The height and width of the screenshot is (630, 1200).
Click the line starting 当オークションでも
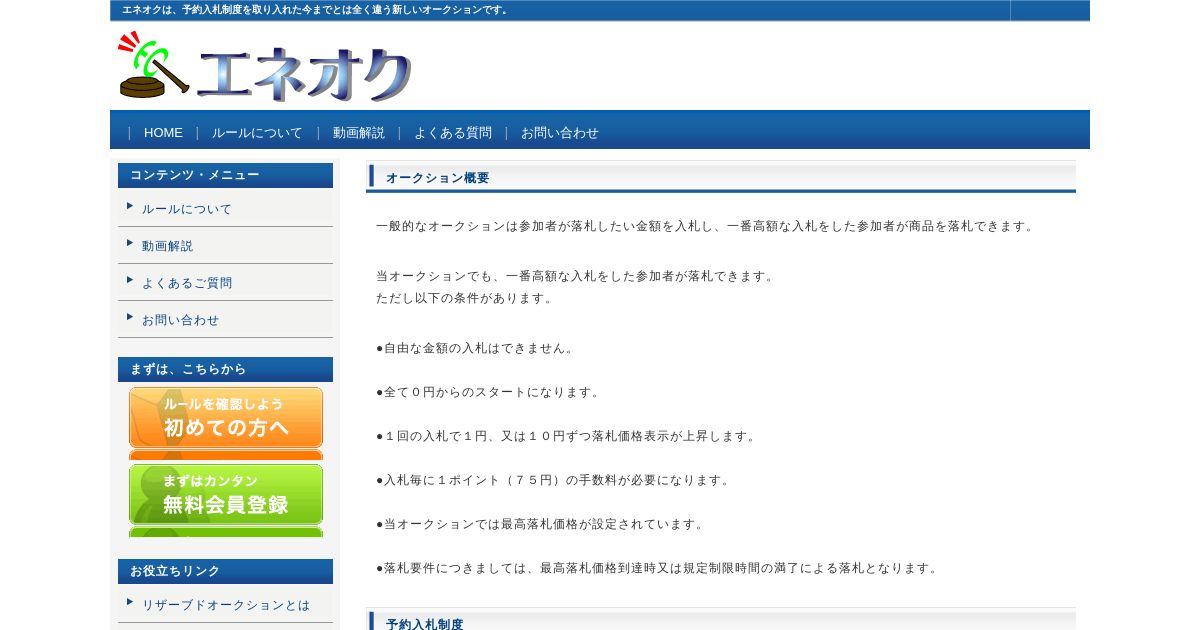(577, 276)
